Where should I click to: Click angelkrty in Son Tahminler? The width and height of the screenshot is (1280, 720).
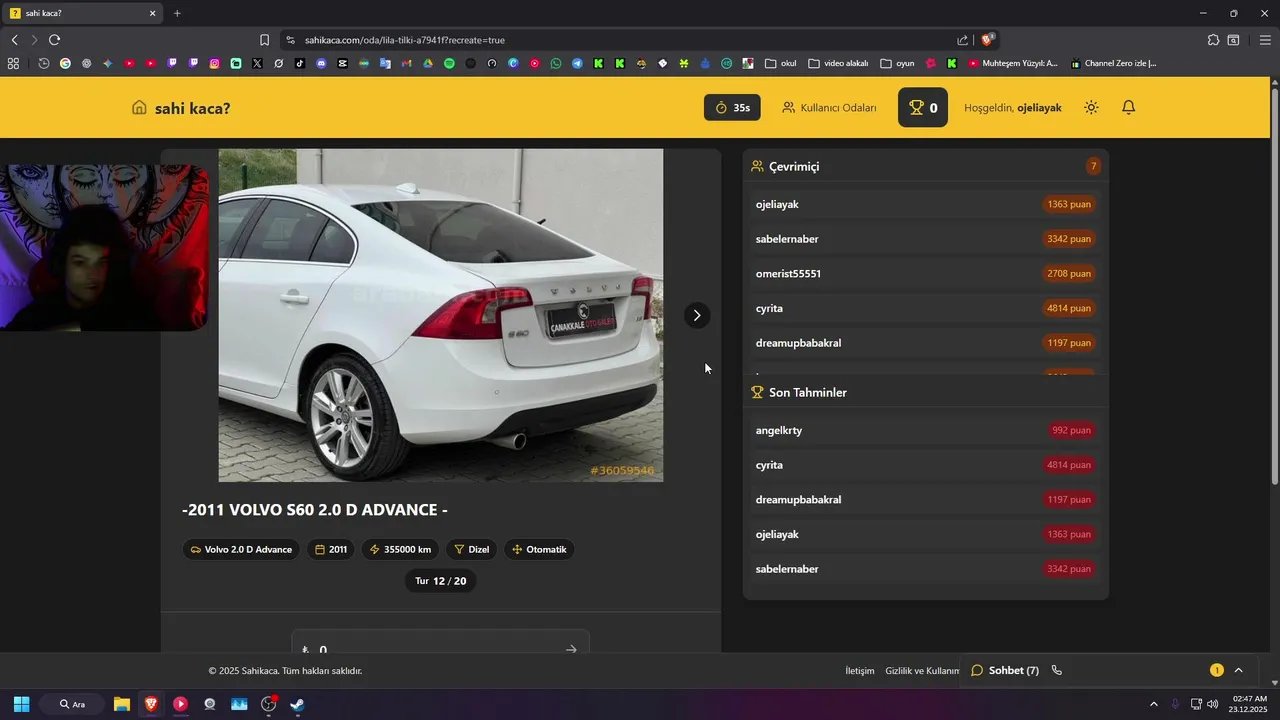tap(925, 430)
